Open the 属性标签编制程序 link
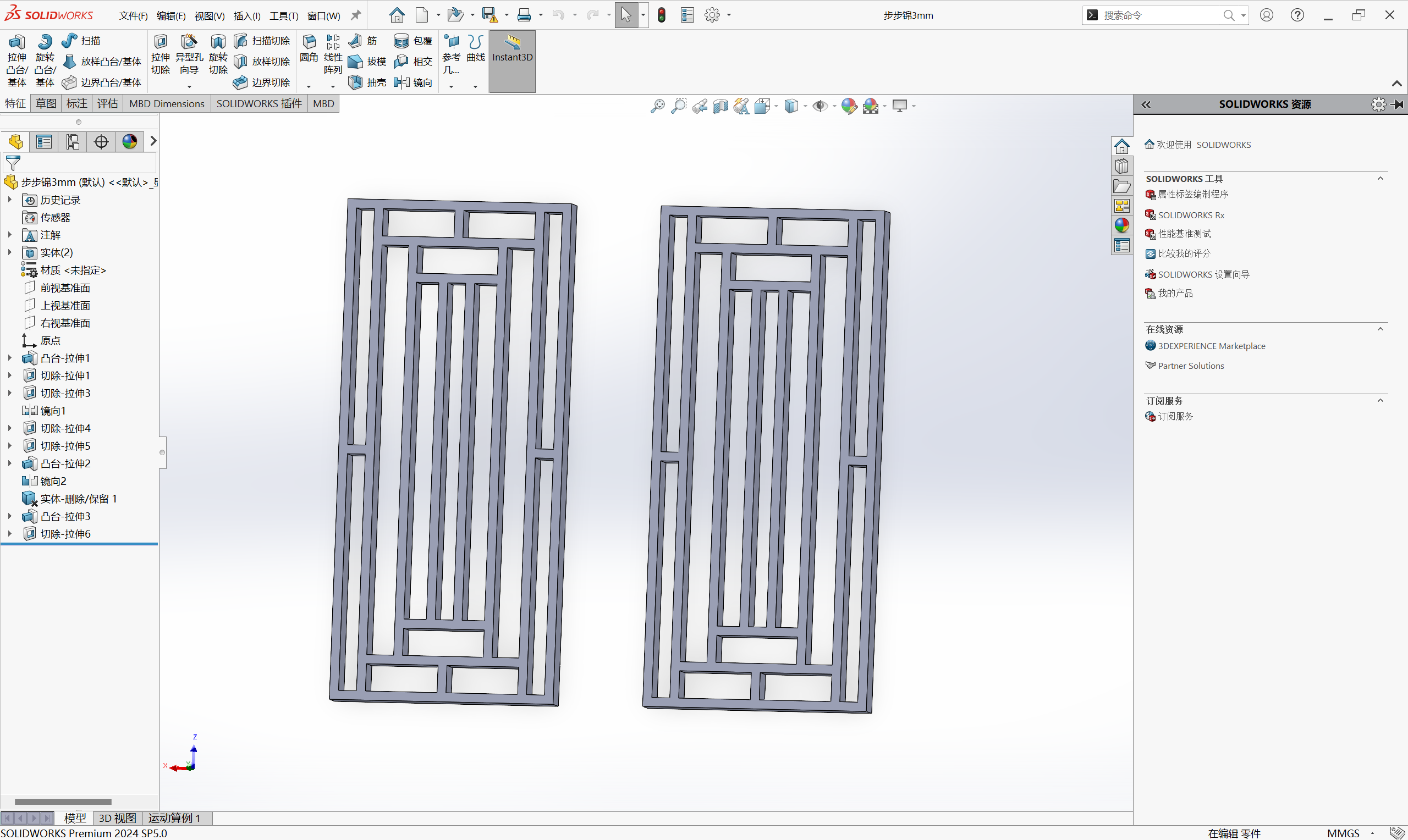1408x840 pixels. [1187, 194]
